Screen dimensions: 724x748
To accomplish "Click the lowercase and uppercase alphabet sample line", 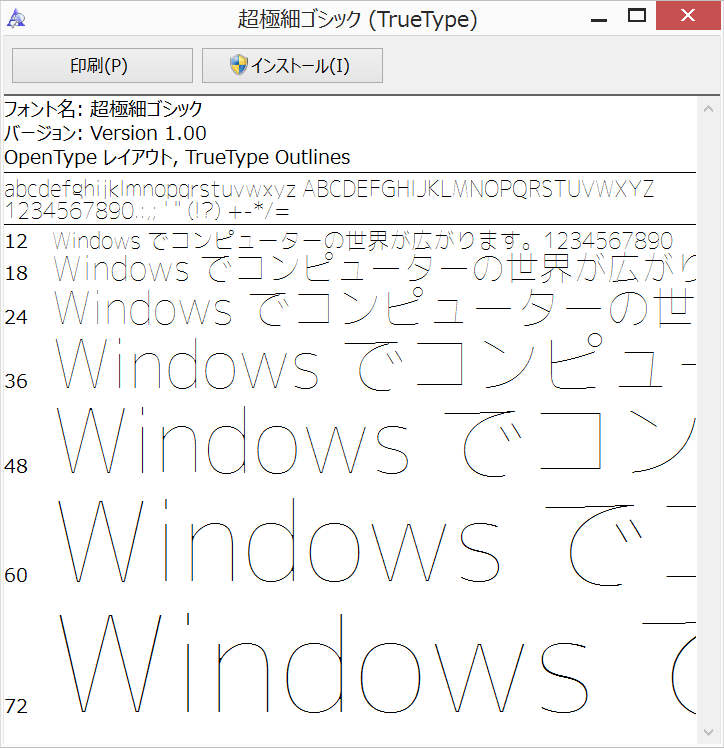I will (329, 189).
